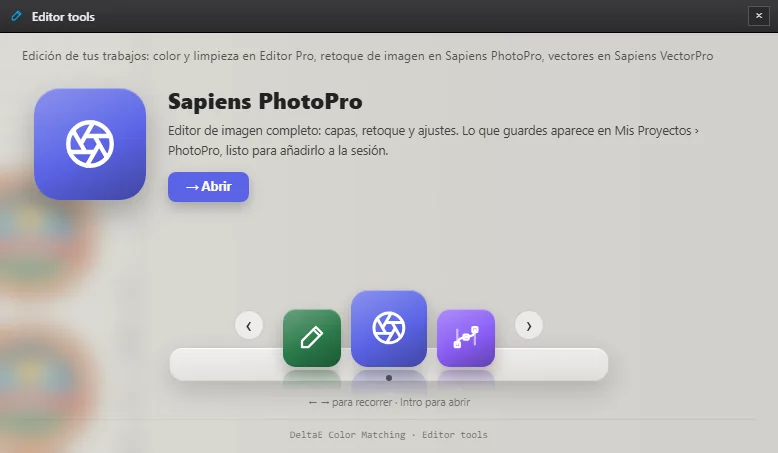The image size is (778, 453).
Task: Click the 'Edición de tus trabajos' description line
Action: tap(368, 56)
